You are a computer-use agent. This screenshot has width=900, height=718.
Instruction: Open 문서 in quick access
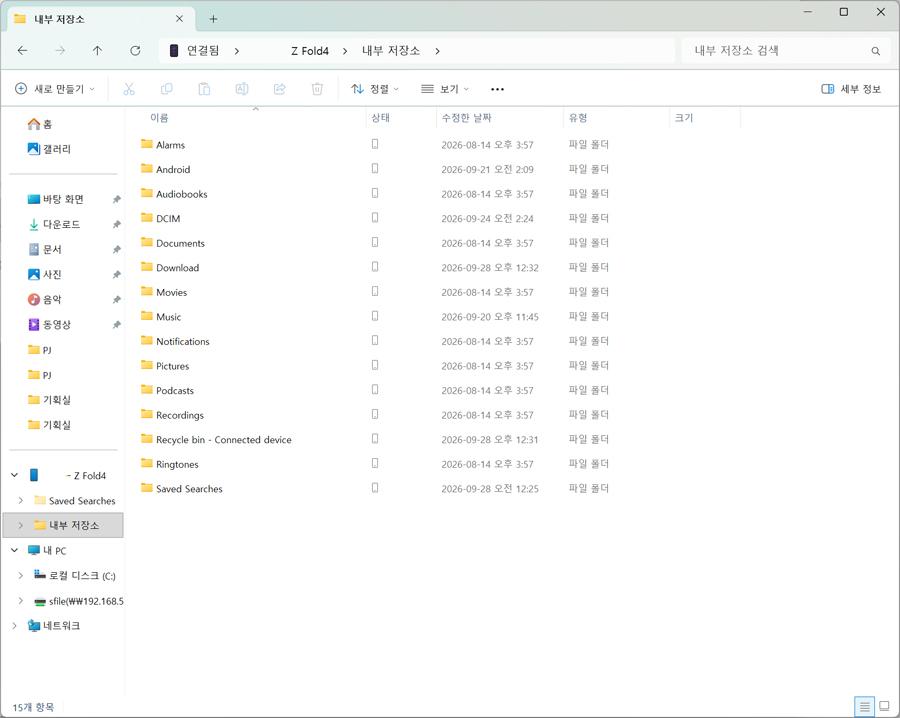click(x=45, y=250)
